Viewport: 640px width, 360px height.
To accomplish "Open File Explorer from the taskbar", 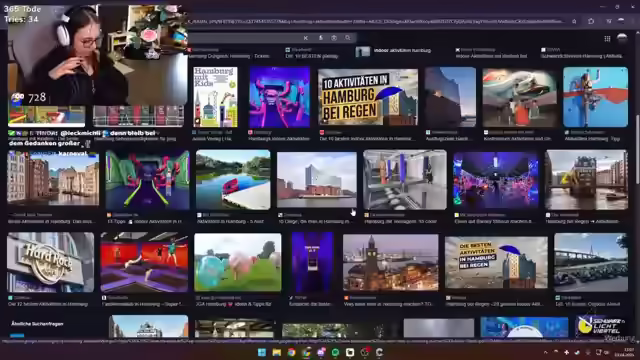I will coord(277,352).
